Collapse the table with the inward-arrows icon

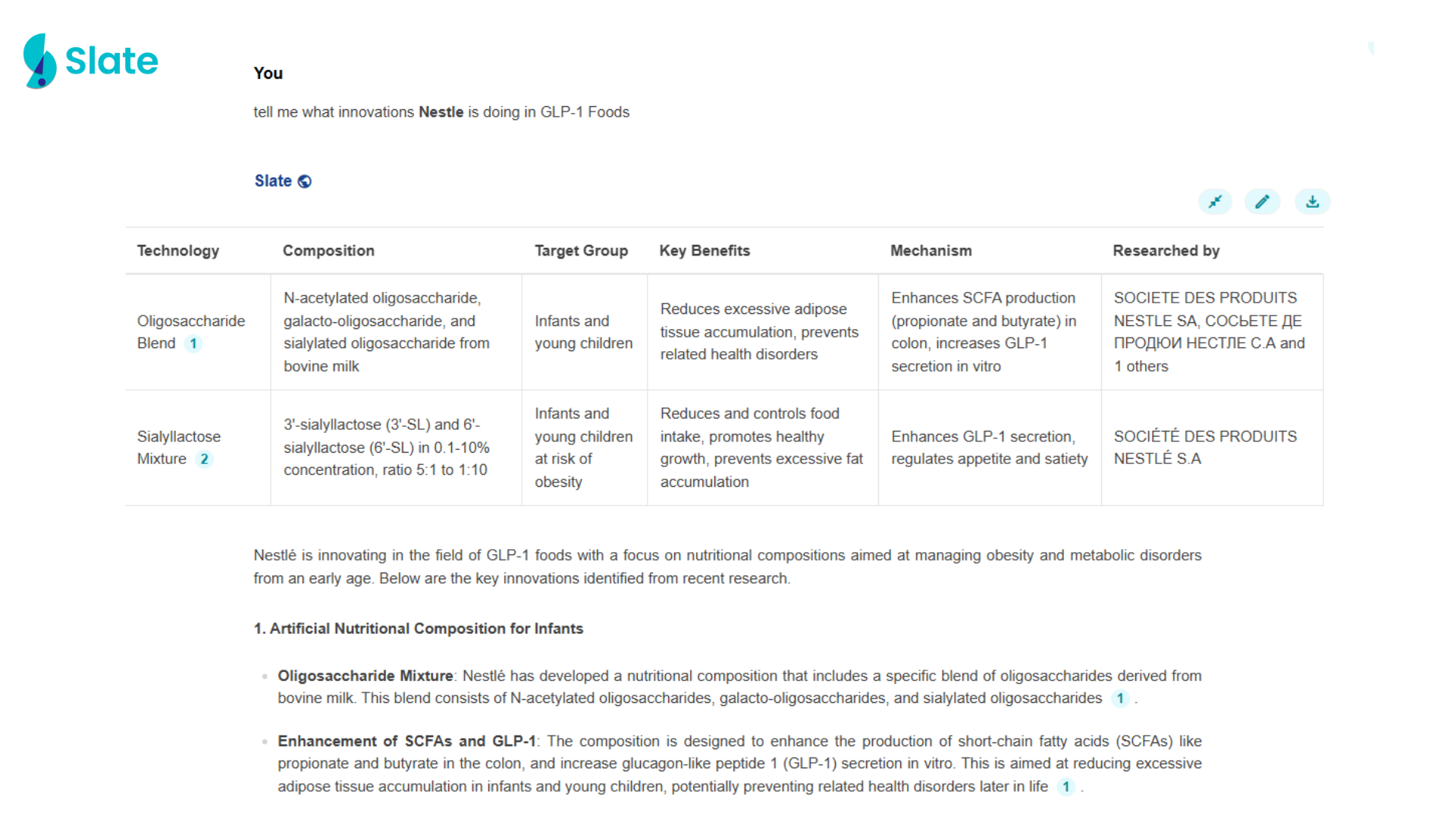tap(1215, 202)
